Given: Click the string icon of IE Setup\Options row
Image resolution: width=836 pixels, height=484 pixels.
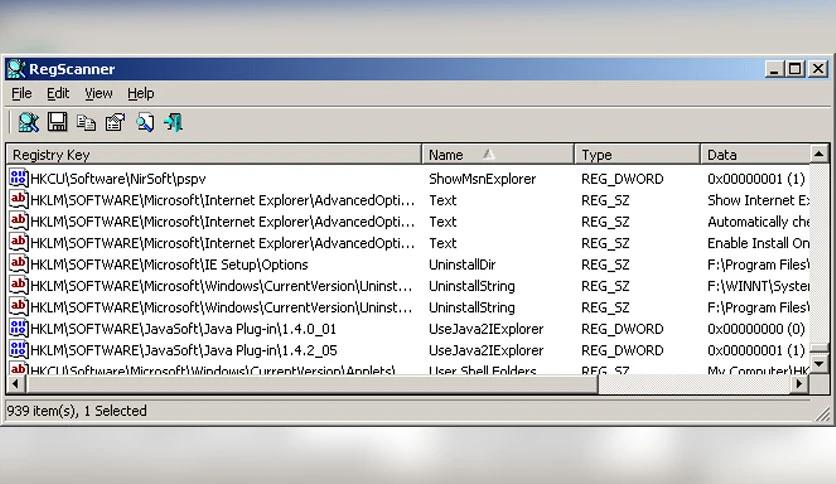Looking at the screenshot, I should tap(19, 264).
